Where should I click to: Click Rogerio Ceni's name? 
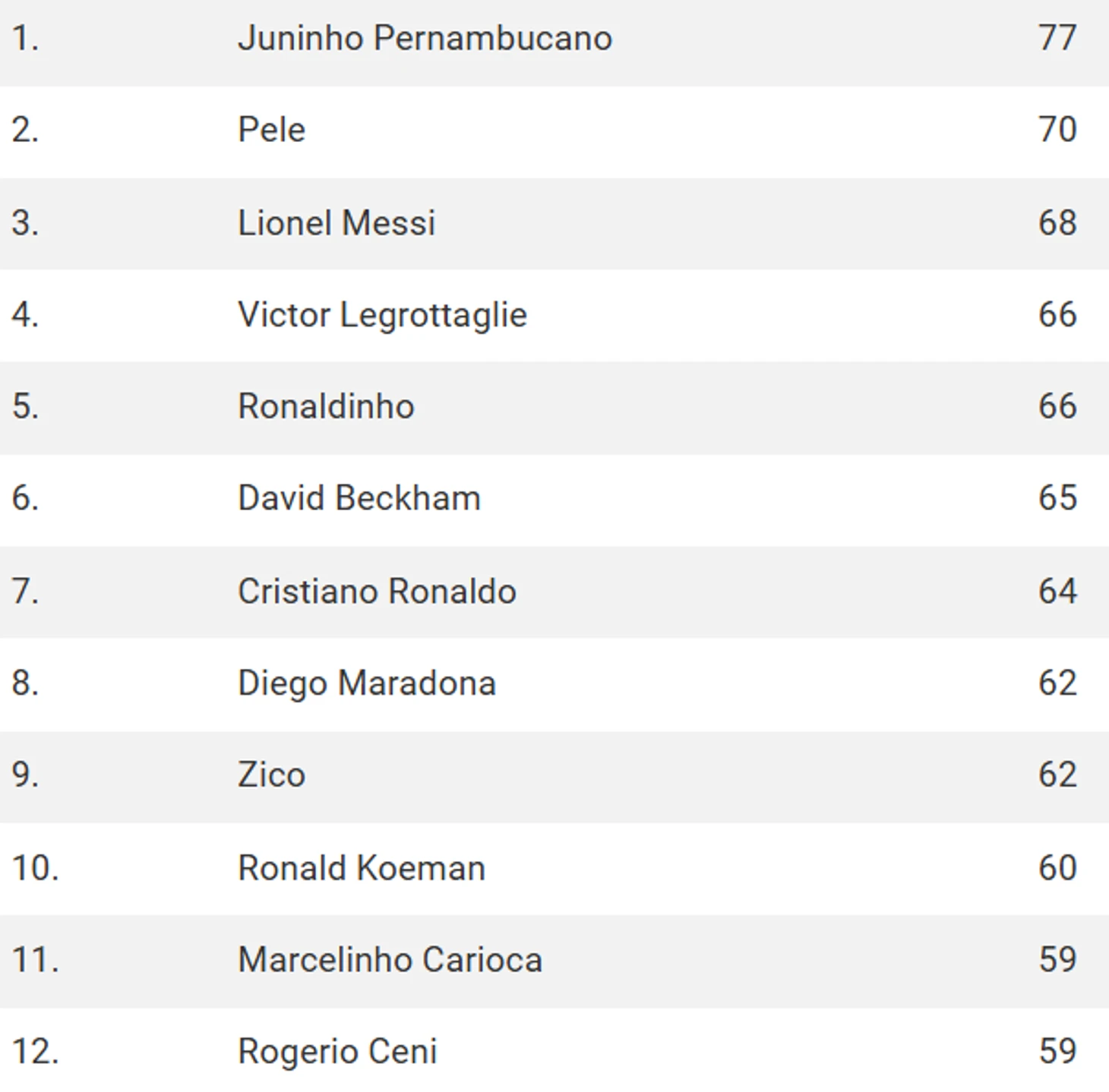(337, 1052)
